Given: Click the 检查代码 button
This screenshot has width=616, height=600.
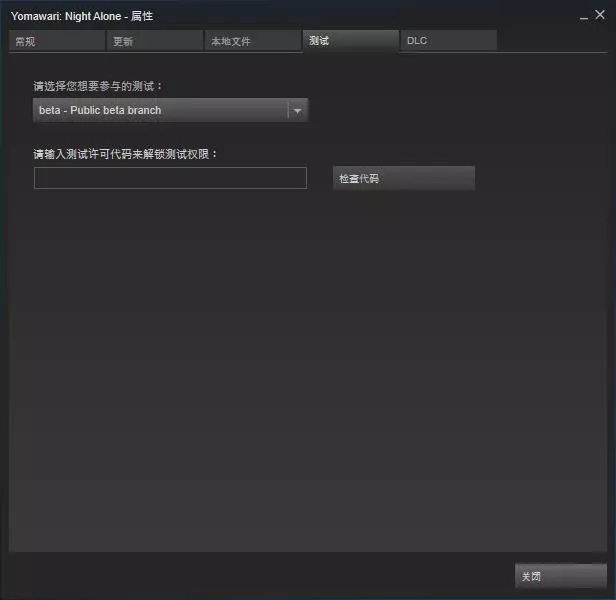Looking at the screenshot, I should 404,178.
